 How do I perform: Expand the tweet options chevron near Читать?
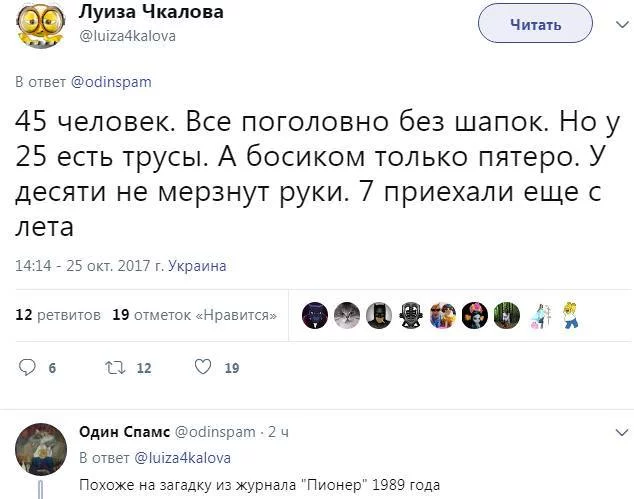tap(611, 25)
